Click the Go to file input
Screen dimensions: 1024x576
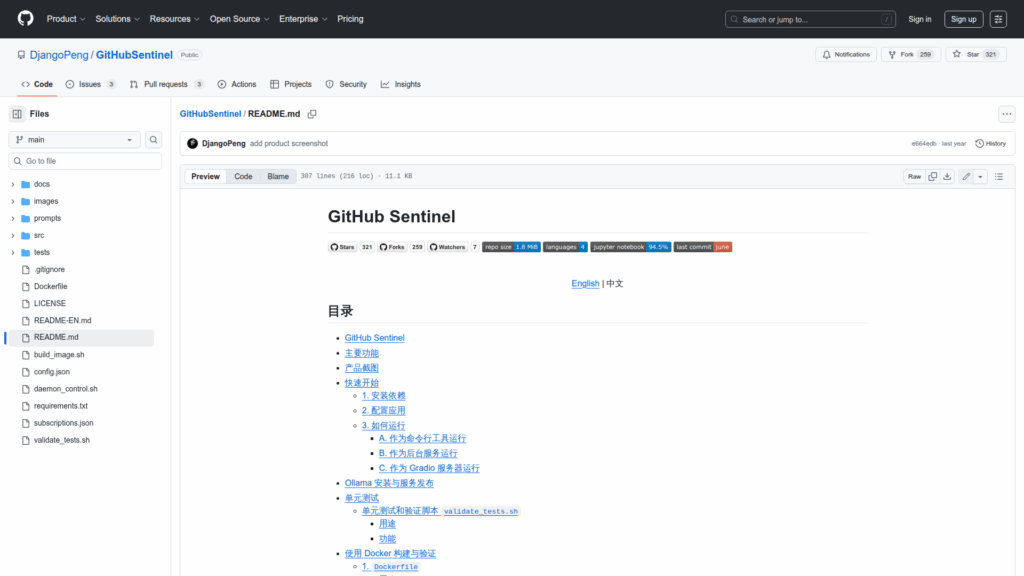pyautogui.click(x=85, y=161)
